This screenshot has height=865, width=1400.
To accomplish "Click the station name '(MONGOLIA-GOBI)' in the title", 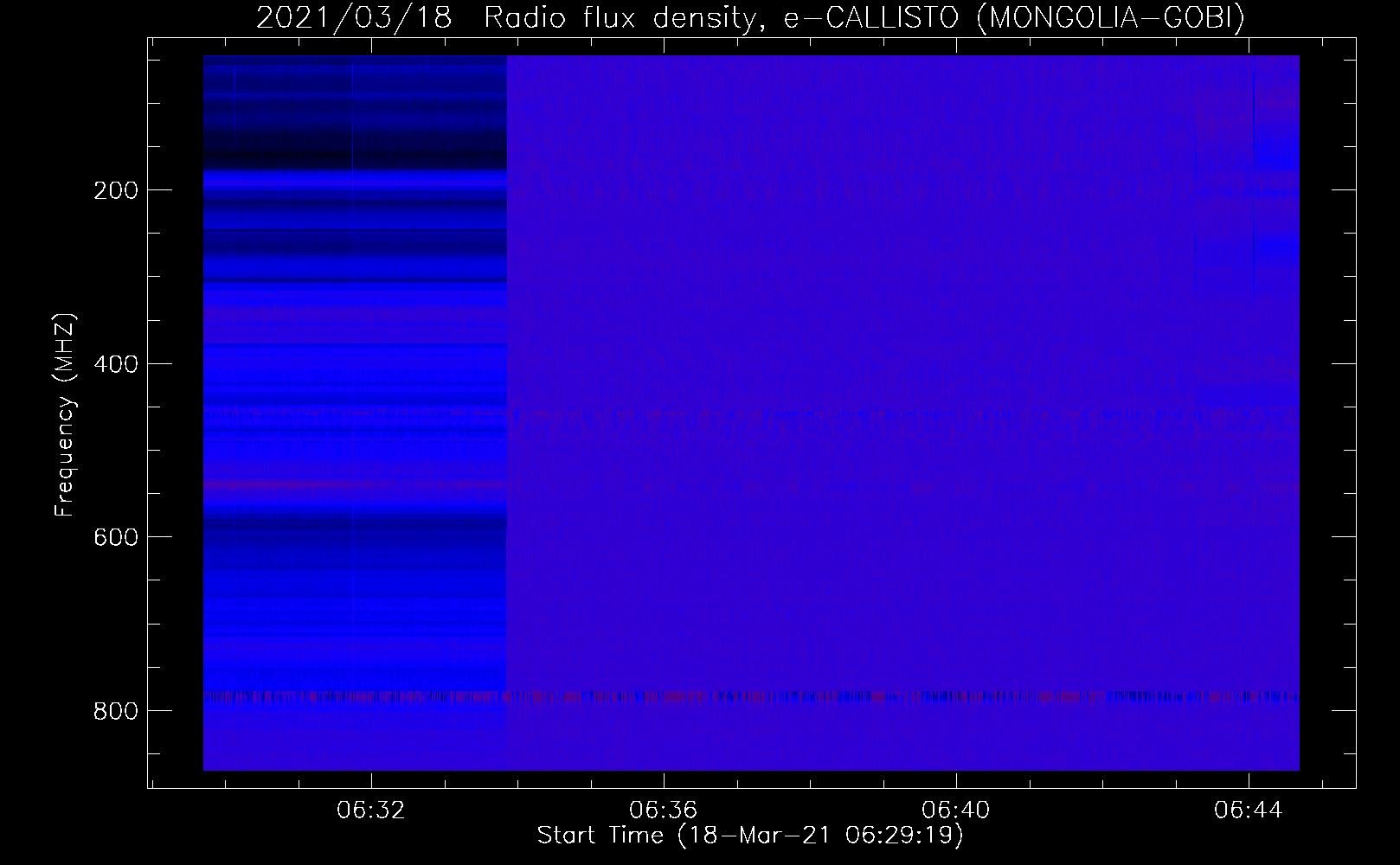I will pos(1110,18).
